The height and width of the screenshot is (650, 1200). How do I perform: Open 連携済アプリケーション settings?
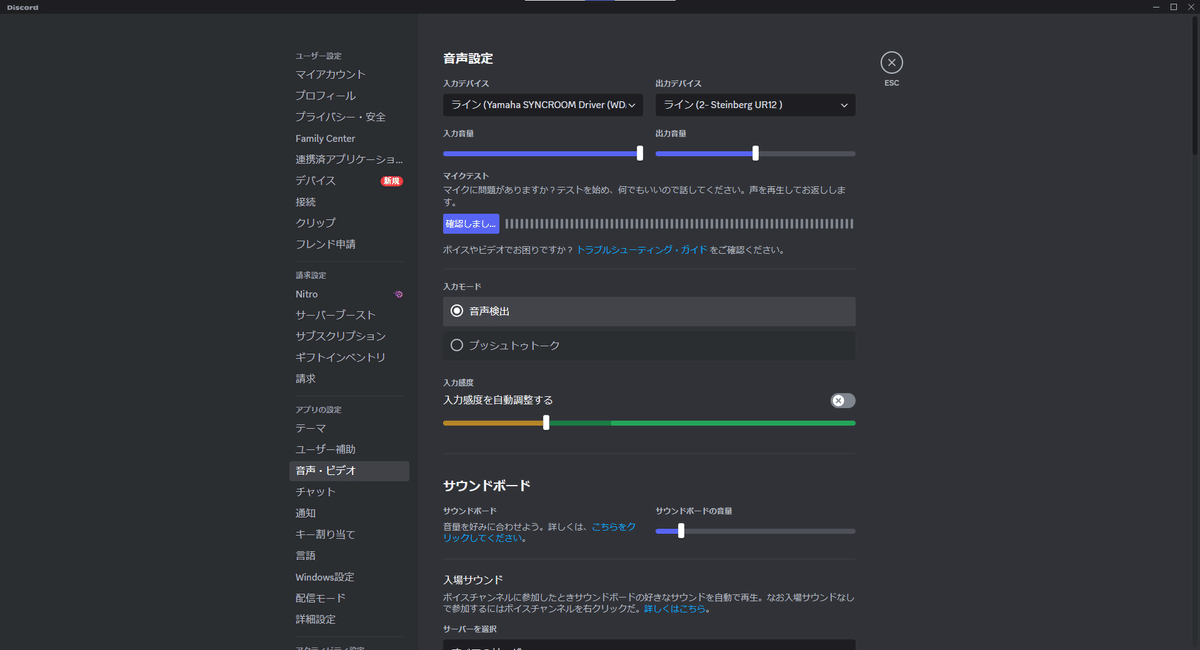[349, 159]
